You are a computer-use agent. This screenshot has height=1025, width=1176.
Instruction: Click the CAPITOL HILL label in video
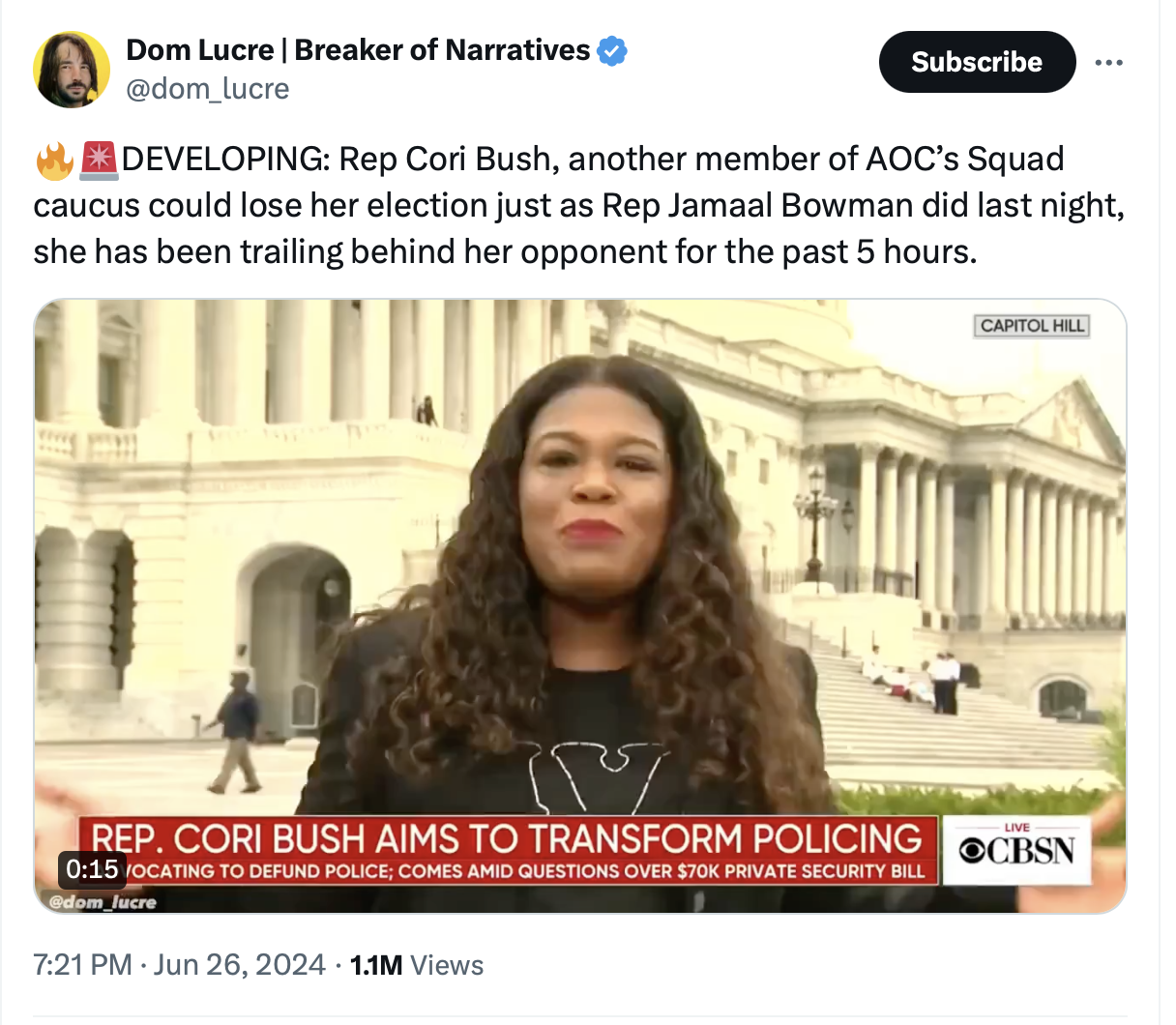pos(1032,326)
